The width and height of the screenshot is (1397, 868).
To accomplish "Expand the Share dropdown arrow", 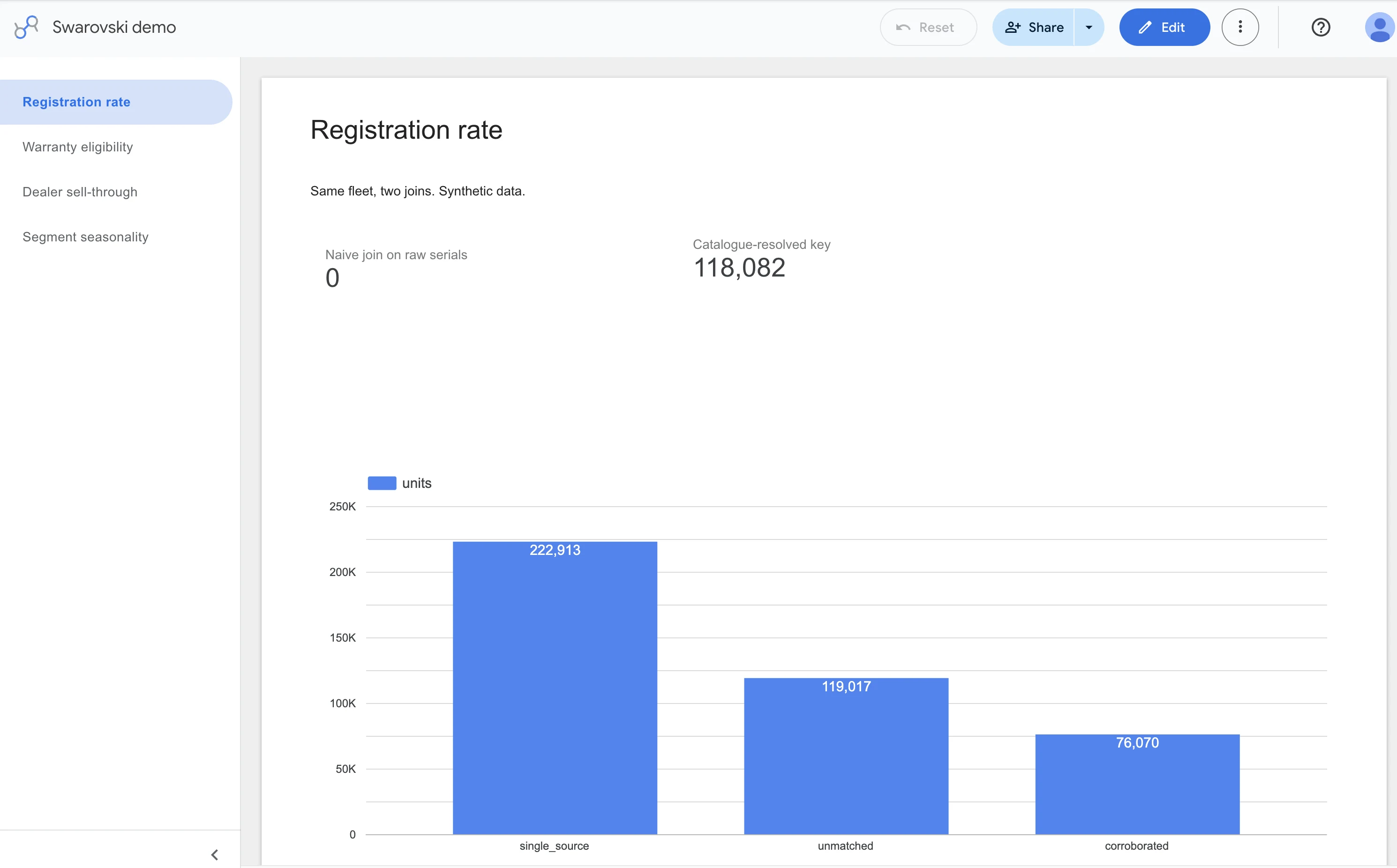I will (x=1089, y=27).
